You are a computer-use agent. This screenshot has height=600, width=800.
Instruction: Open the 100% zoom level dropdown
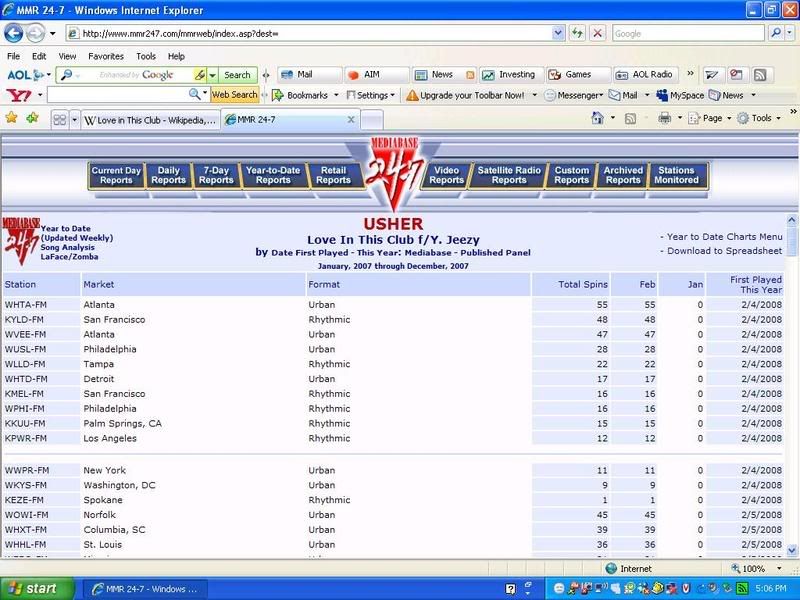[x=780, y=568]
